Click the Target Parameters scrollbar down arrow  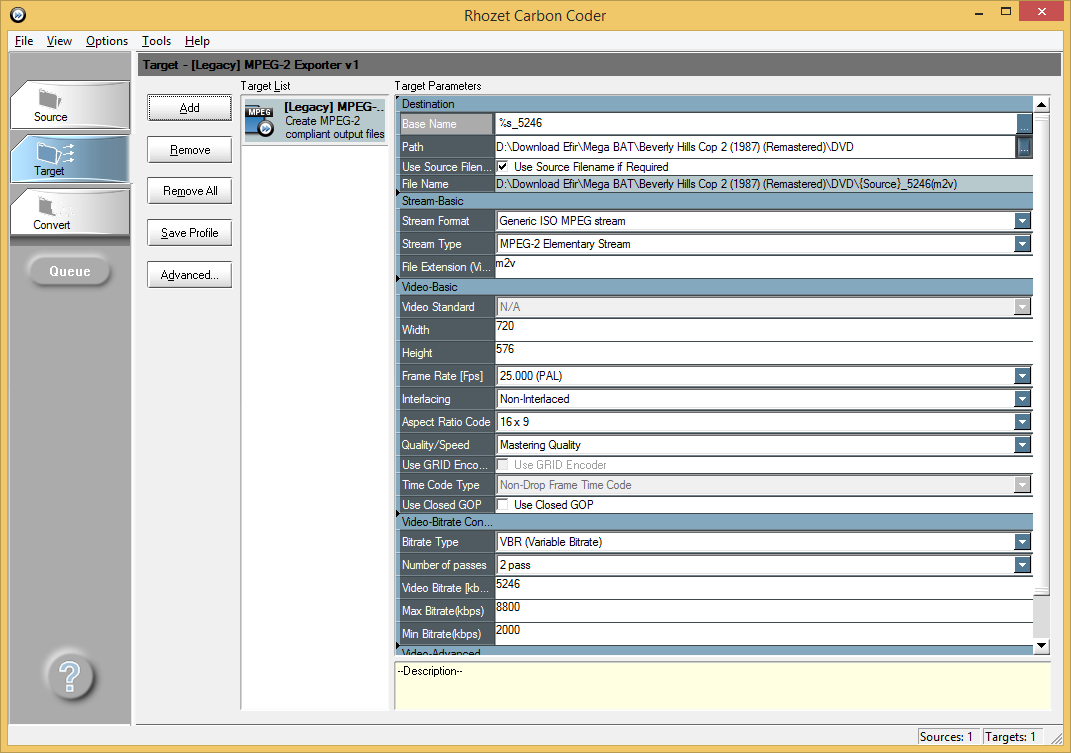[x=1041, y=646]
